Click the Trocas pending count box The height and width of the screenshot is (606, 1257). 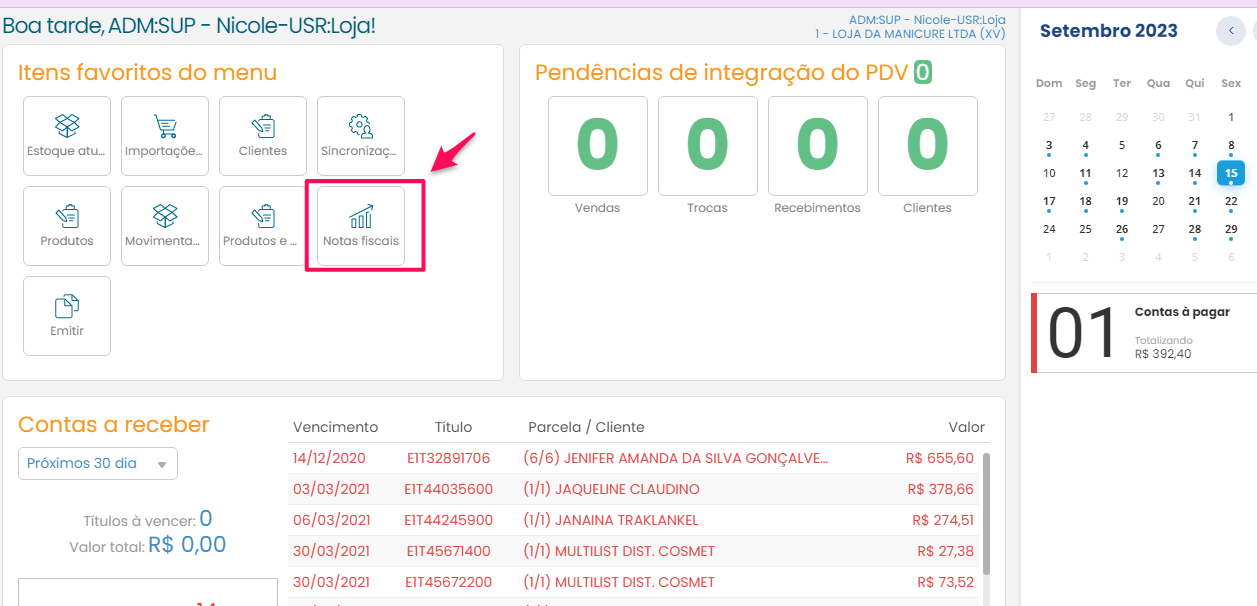click(x=708, y=146)
